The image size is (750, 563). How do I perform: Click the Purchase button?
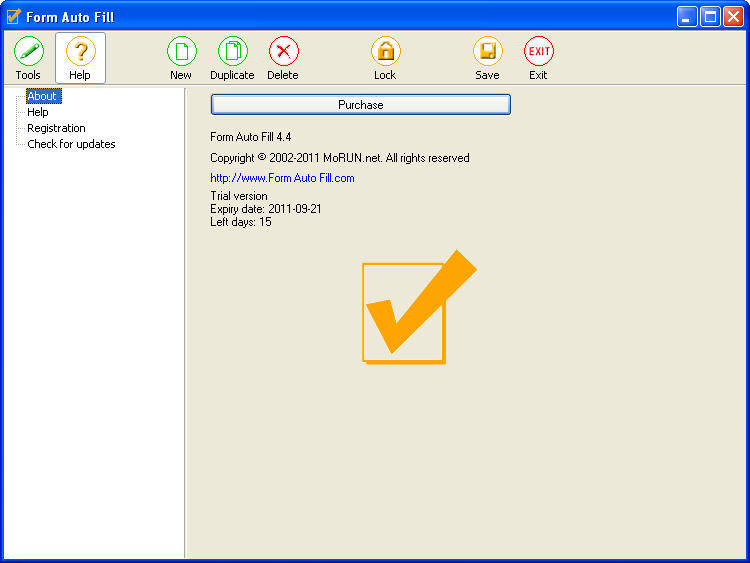[x=361, y=105]
